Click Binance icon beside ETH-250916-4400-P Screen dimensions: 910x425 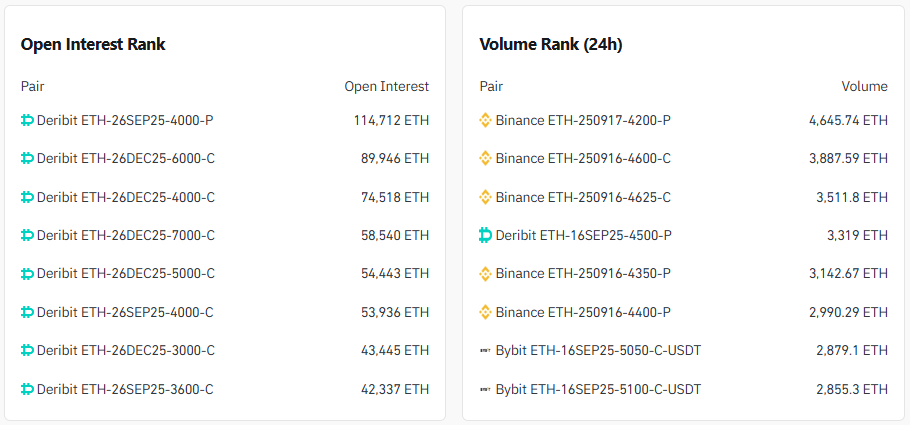coord(485,312)
